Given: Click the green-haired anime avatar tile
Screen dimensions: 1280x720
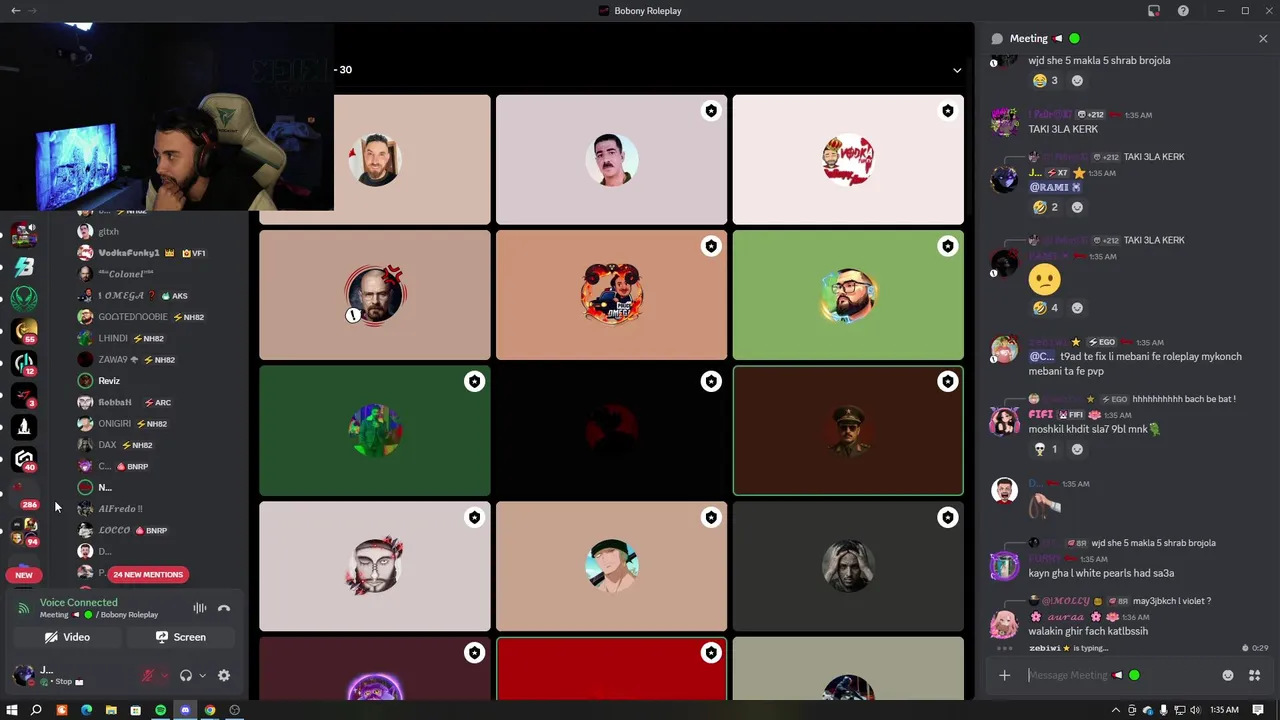Looking at the screenshot, I should pyautogui.click(x=611, y=566).
